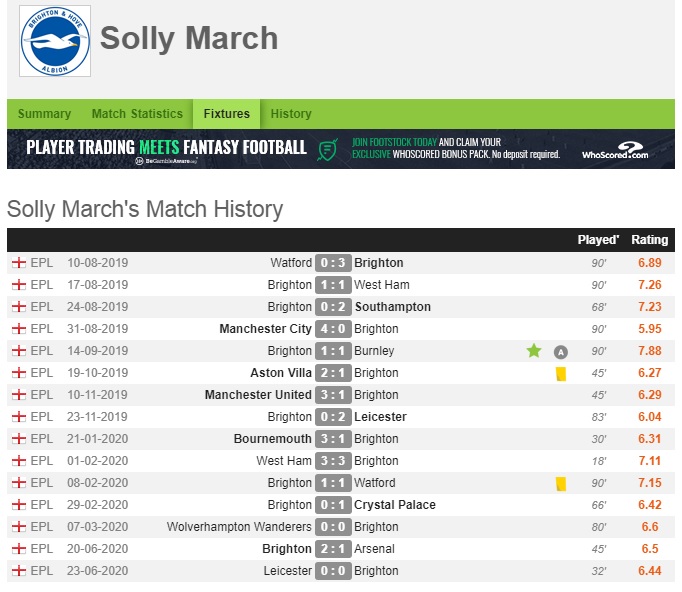Click the Brighton & Hove Albion club crest
The image size is (682, 592).
[x=55, y=41]
